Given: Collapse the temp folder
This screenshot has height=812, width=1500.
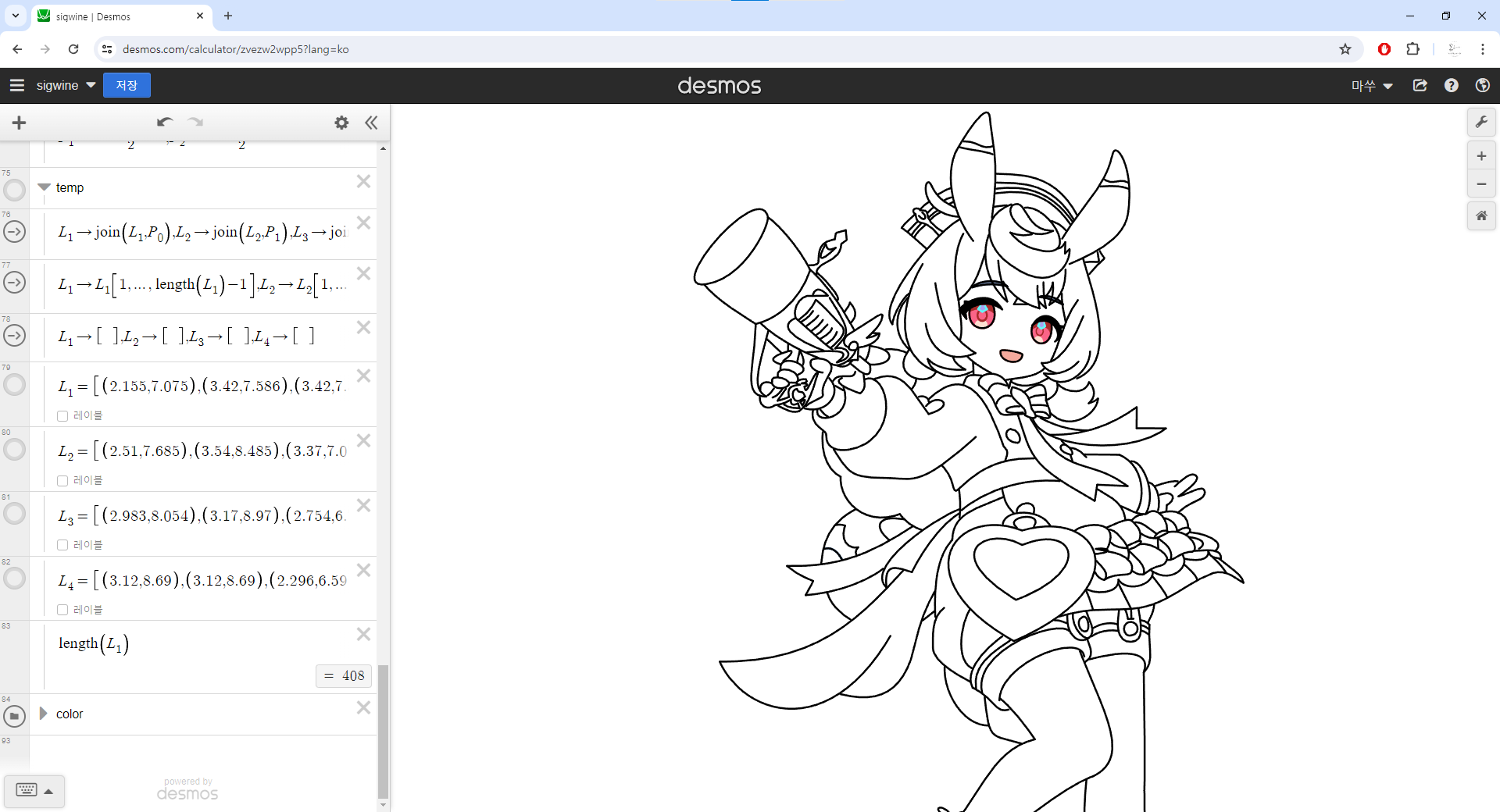Looking at the screenshot, I should pyautogui.click(x=45, y=187).
